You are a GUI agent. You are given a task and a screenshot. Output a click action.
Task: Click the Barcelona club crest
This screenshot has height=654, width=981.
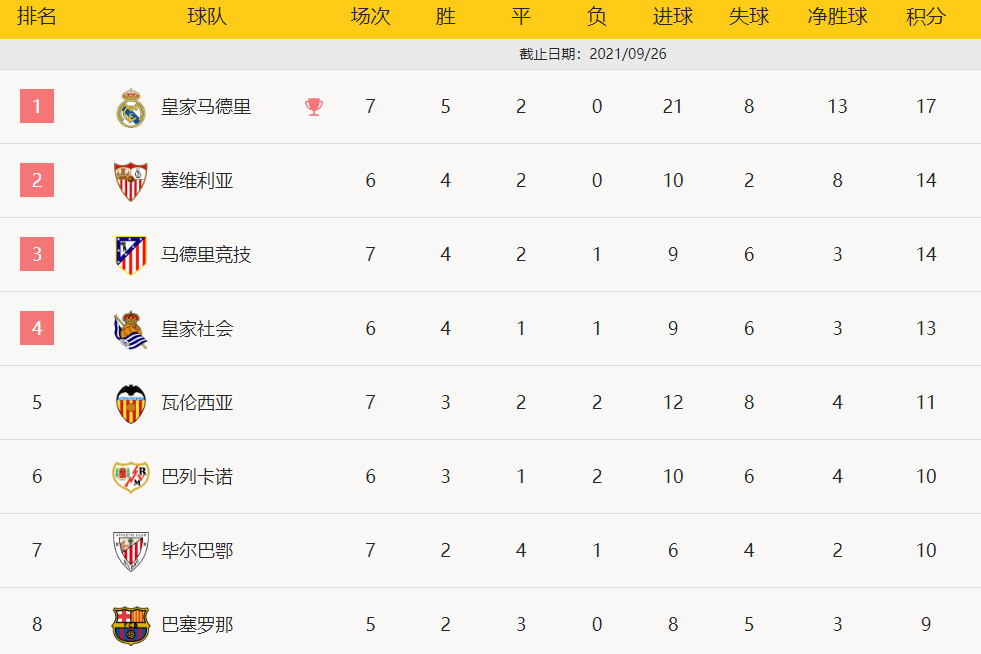(131, 625)
